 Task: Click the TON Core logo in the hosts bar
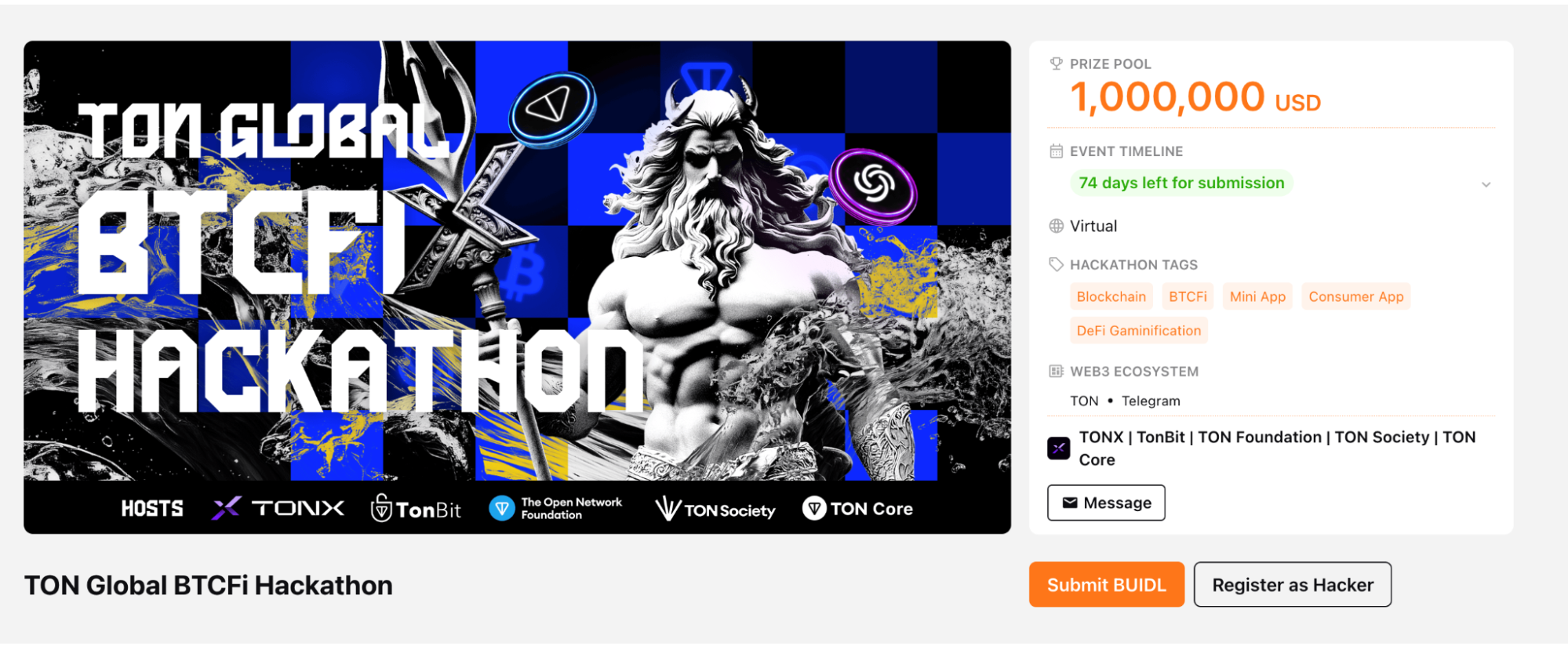857,509
